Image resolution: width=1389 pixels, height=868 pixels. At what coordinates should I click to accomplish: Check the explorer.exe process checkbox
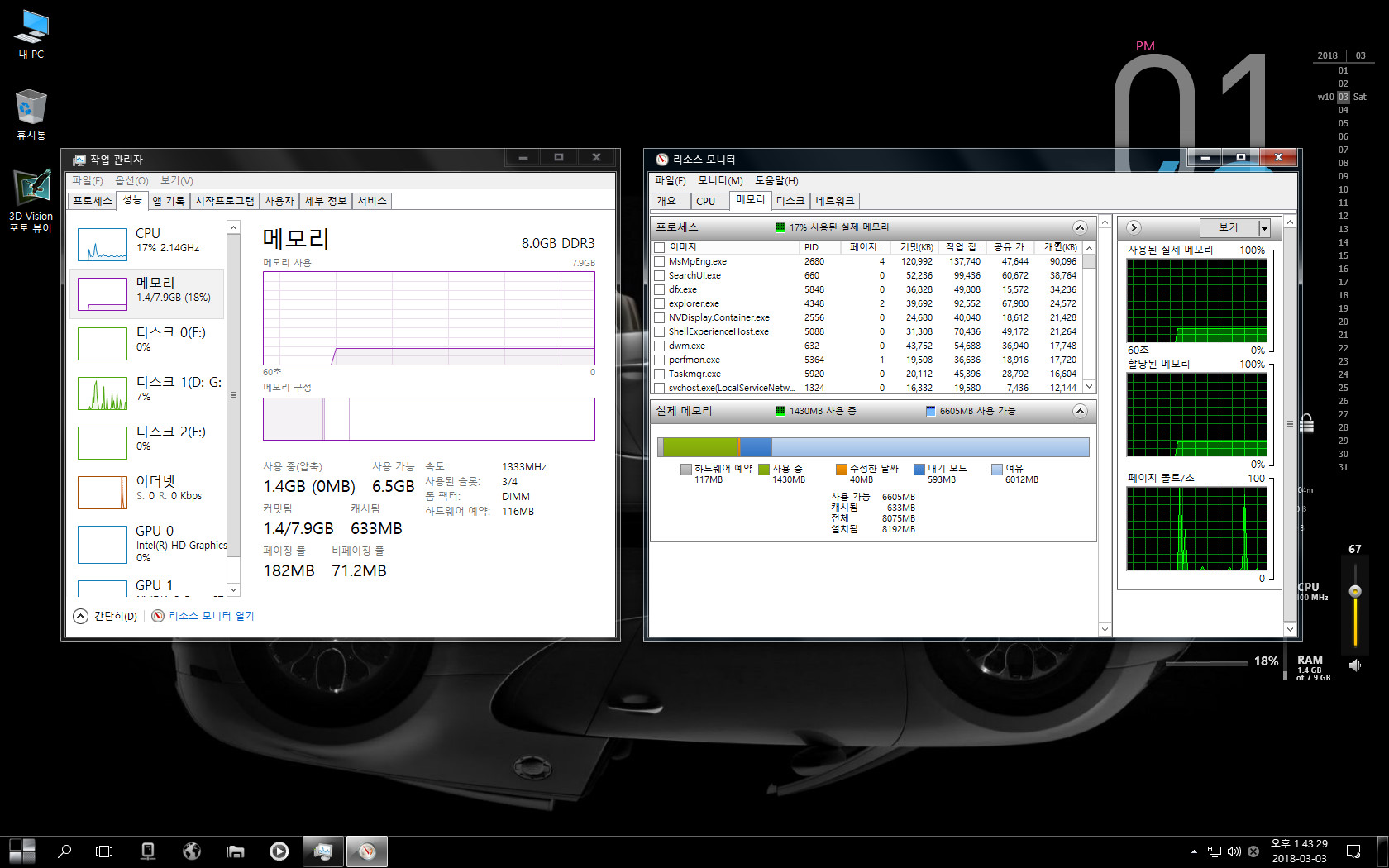tap(659, 303)
